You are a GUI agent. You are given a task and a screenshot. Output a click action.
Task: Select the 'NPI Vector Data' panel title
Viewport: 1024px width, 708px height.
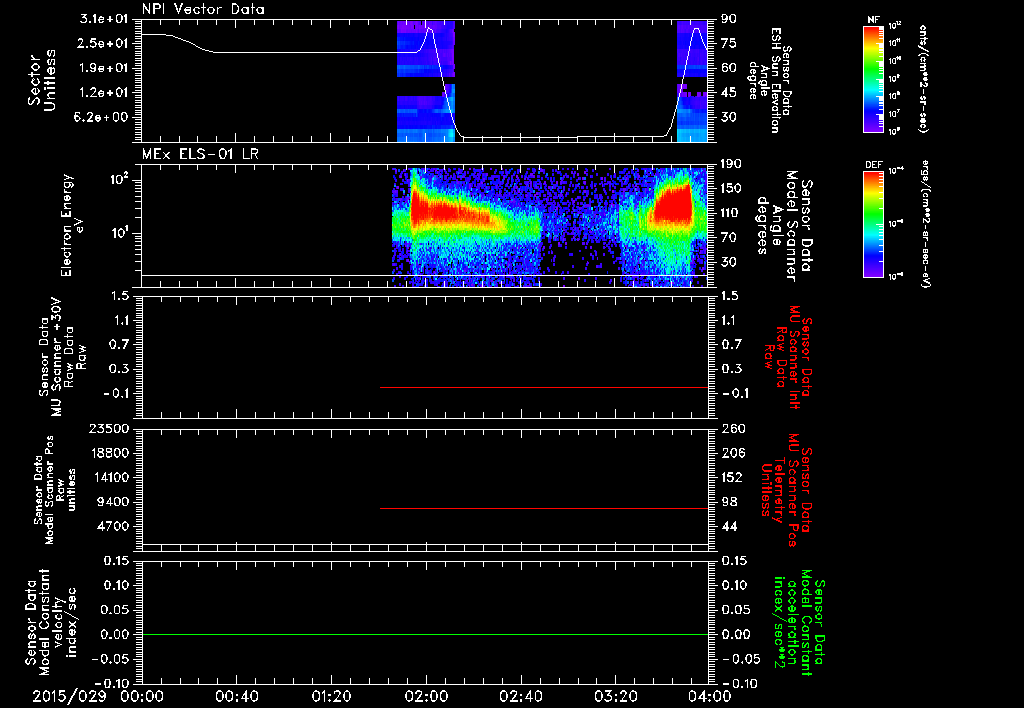203,9
